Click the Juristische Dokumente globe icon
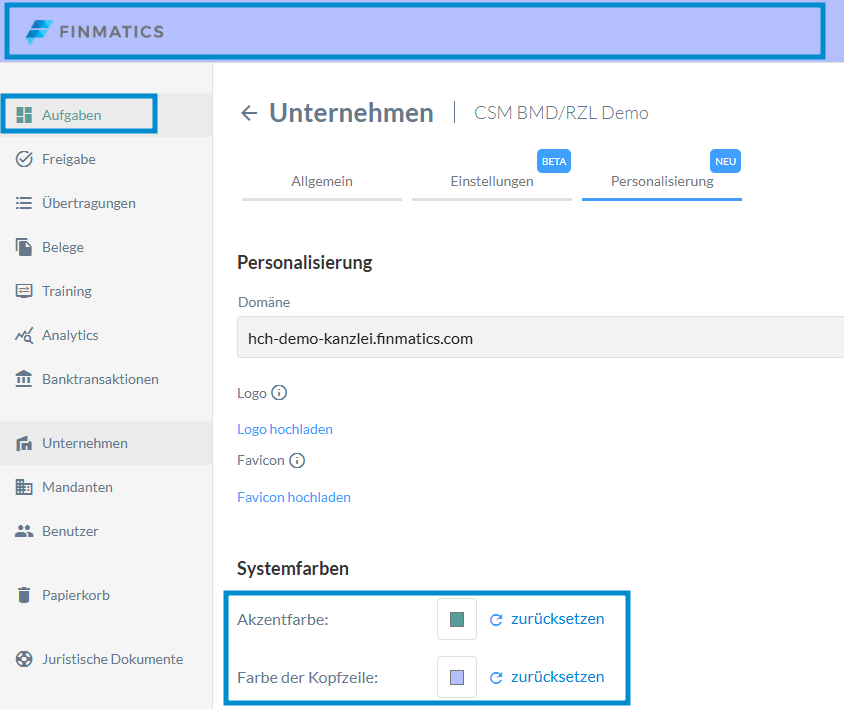 point(25,659)
